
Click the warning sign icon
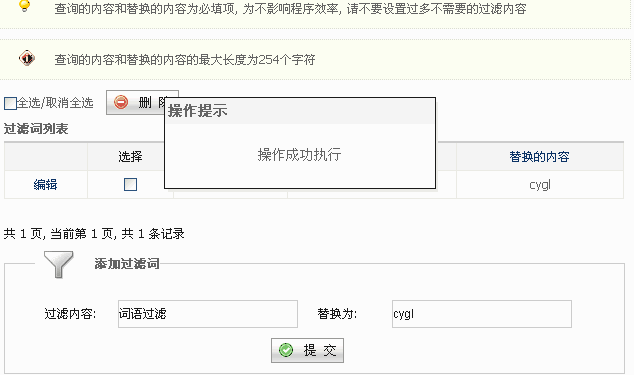point(27,58)
